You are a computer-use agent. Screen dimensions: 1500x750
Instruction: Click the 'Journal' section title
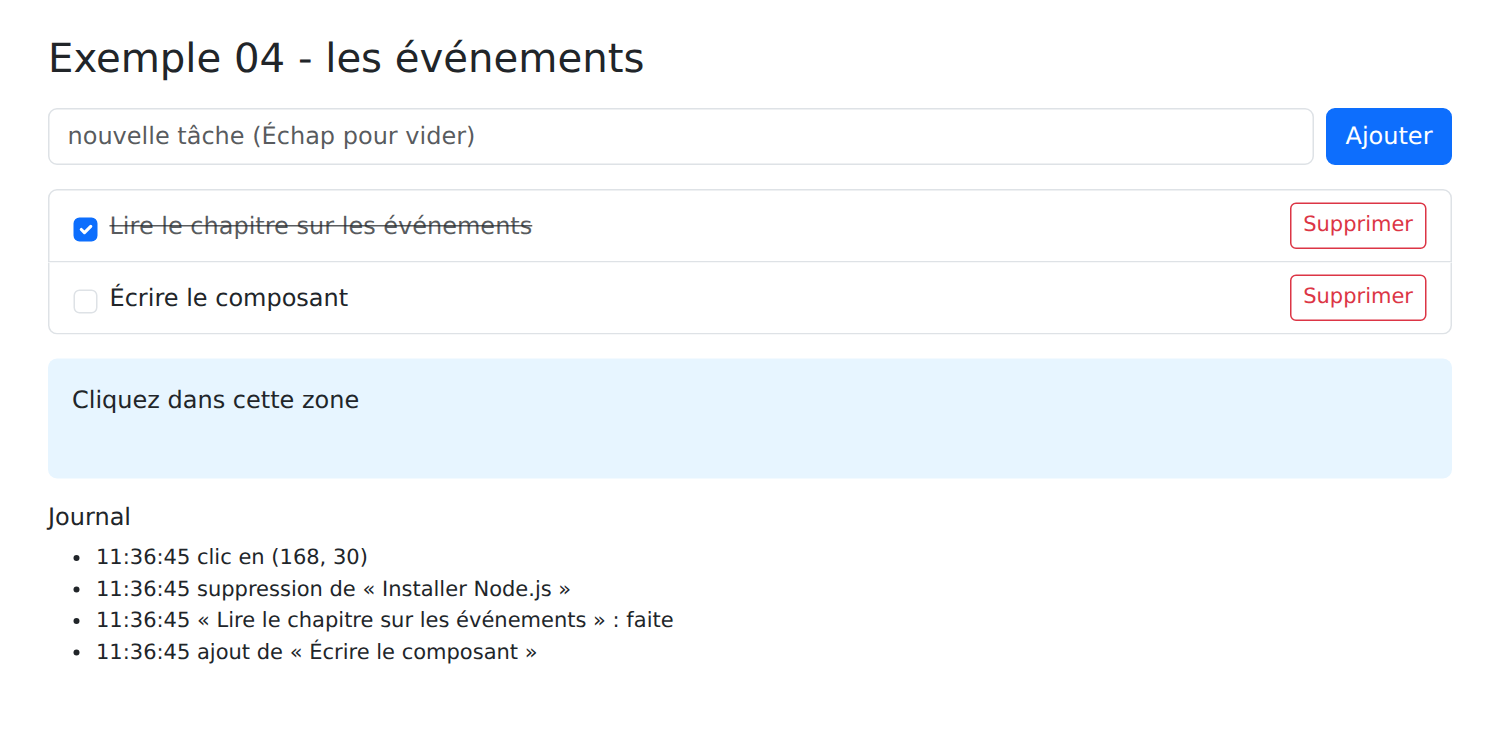click(89, 517)
